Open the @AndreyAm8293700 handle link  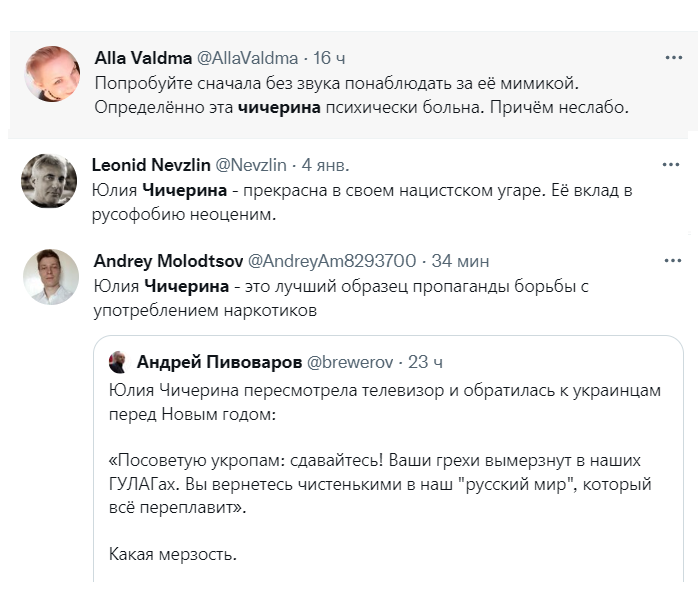click(331, 261)
